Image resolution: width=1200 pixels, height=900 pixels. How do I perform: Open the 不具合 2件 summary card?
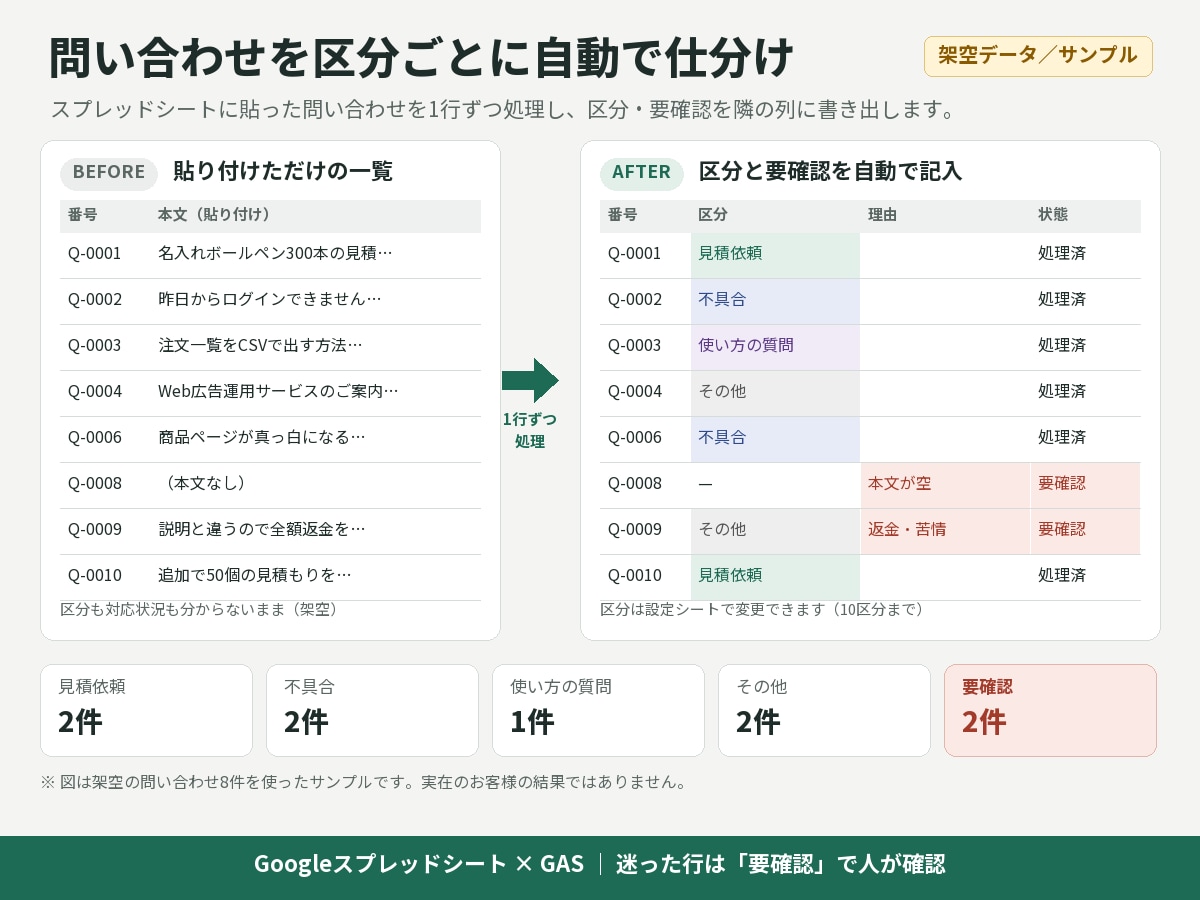pos(372,710)
